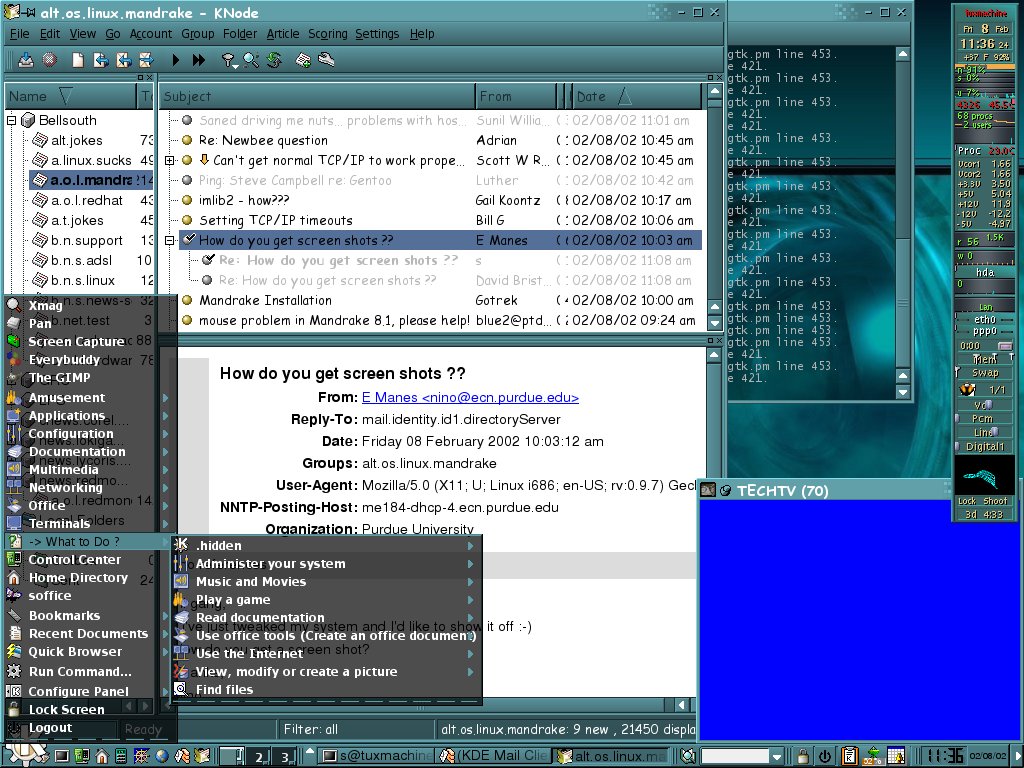Viewport: 1024px width, 768px height.
Task: Open The GIMP from the K menu
Action: point(59,377)
